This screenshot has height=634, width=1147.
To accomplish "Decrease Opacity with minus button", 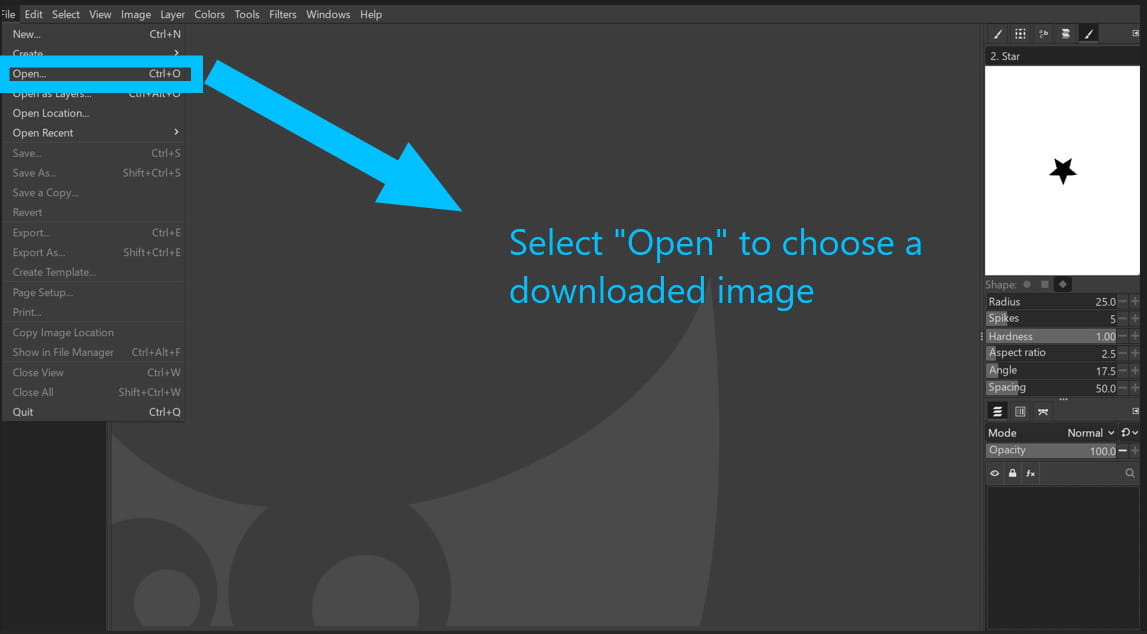I will click(1123, 450).
